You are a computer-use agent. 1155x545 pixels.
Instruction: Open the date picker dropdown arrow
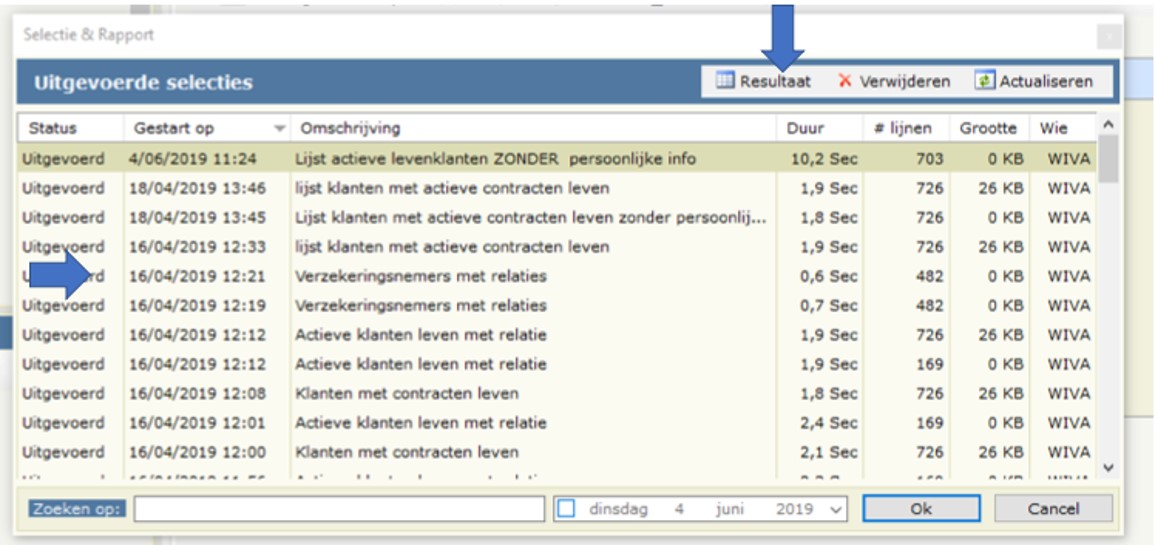click(836, 509)
